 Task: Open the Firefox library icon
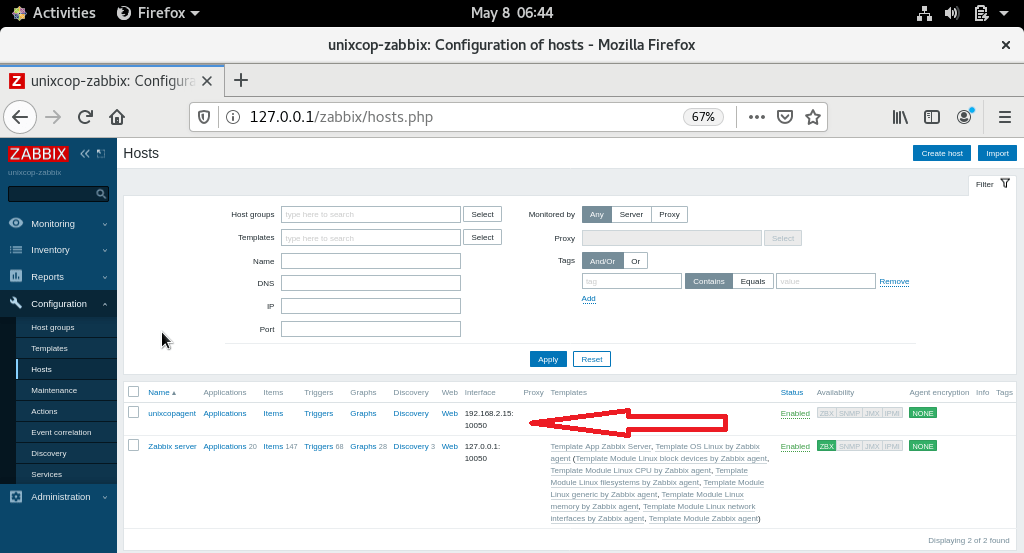[x=900, y=117]
